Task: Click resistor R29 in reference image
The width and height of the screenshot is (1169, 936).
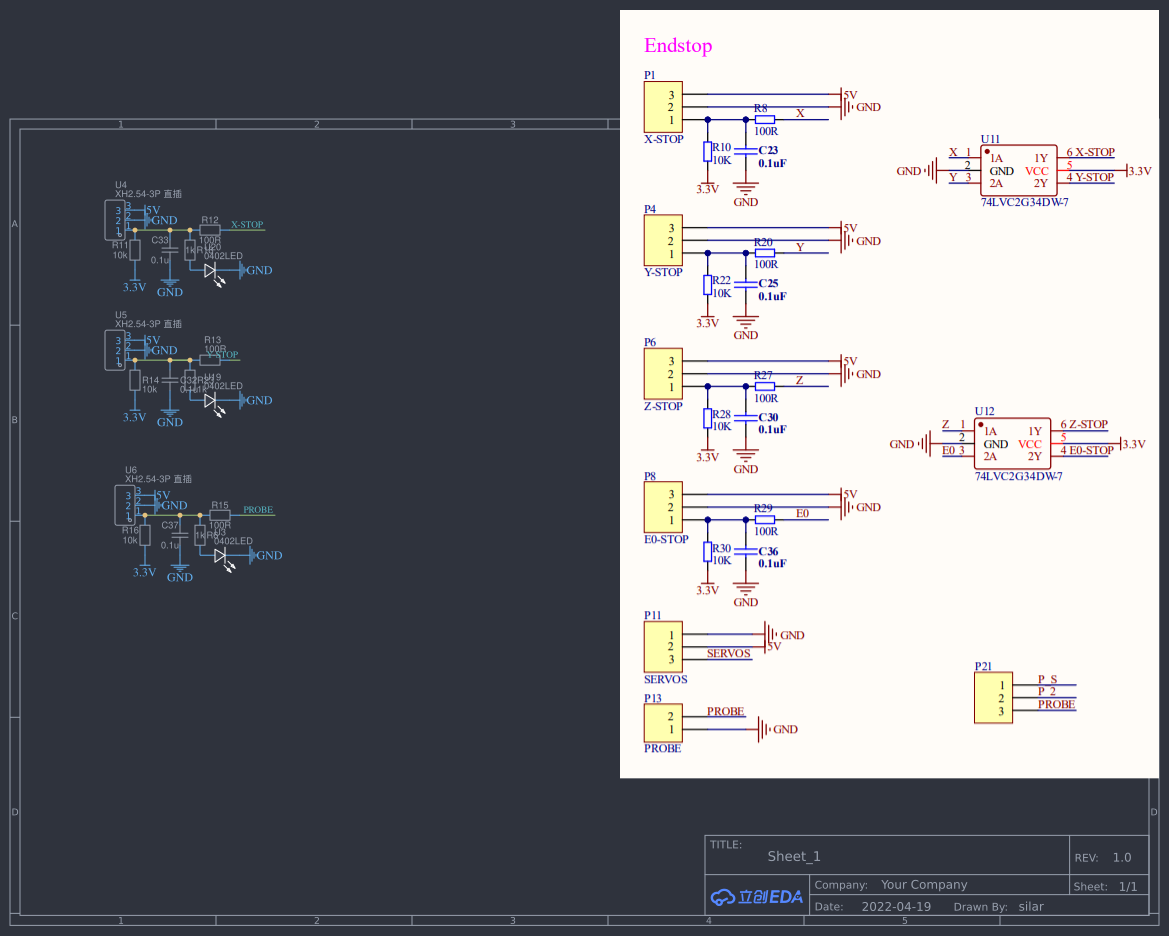Action: [x=765, y=520]
